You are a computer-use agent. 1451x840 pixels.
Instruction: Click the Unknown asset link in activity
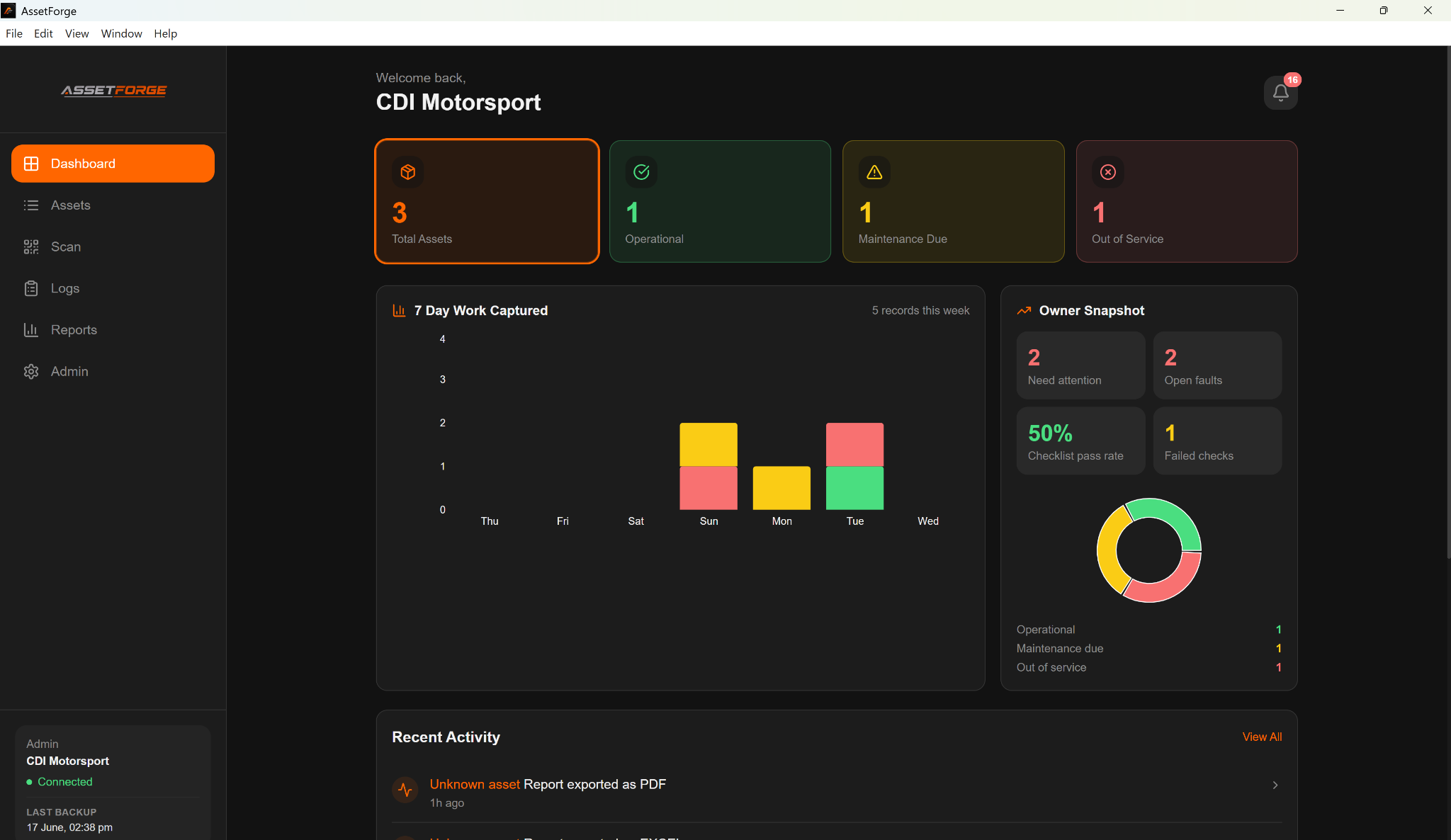click(x=475, y=784)
